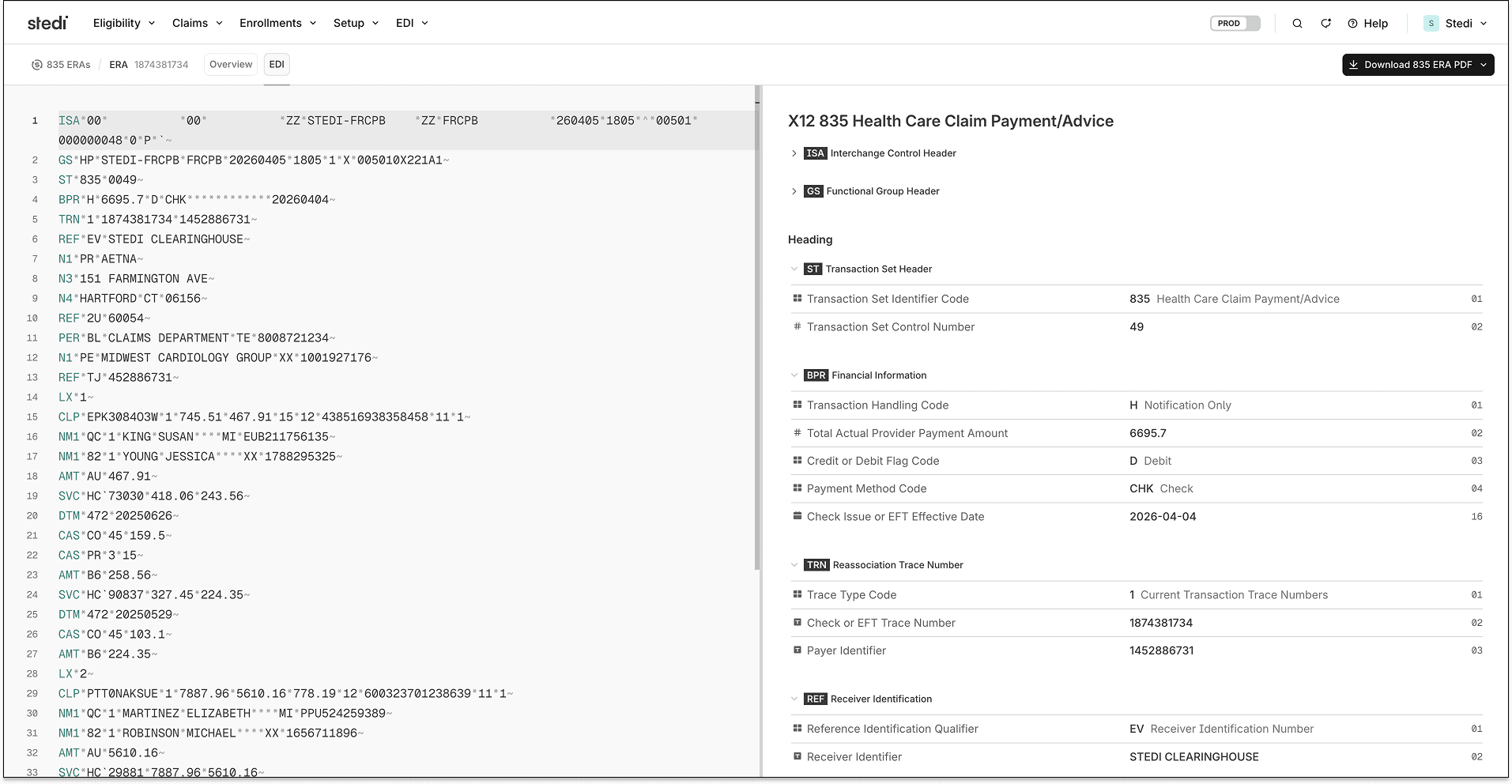Select EDI line 'N1*PR*AETNA'
The width and height of the screenshot is (1512, 784).
(x=100, y=259)
